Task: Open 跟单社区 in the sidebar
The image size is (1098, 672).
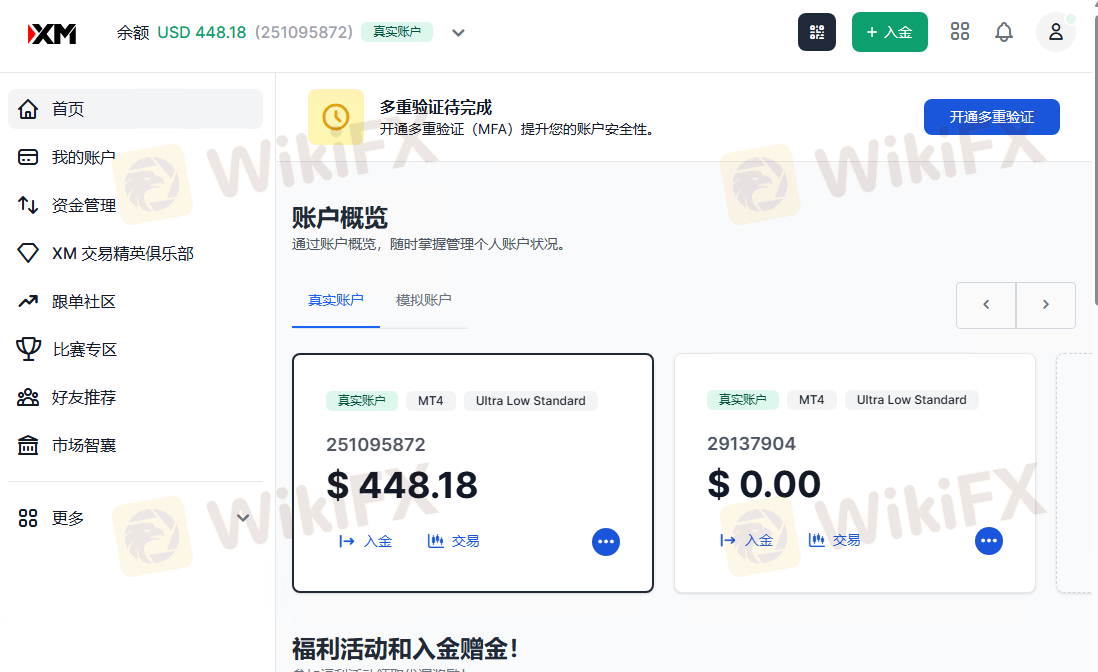Action: coord(135,301)
